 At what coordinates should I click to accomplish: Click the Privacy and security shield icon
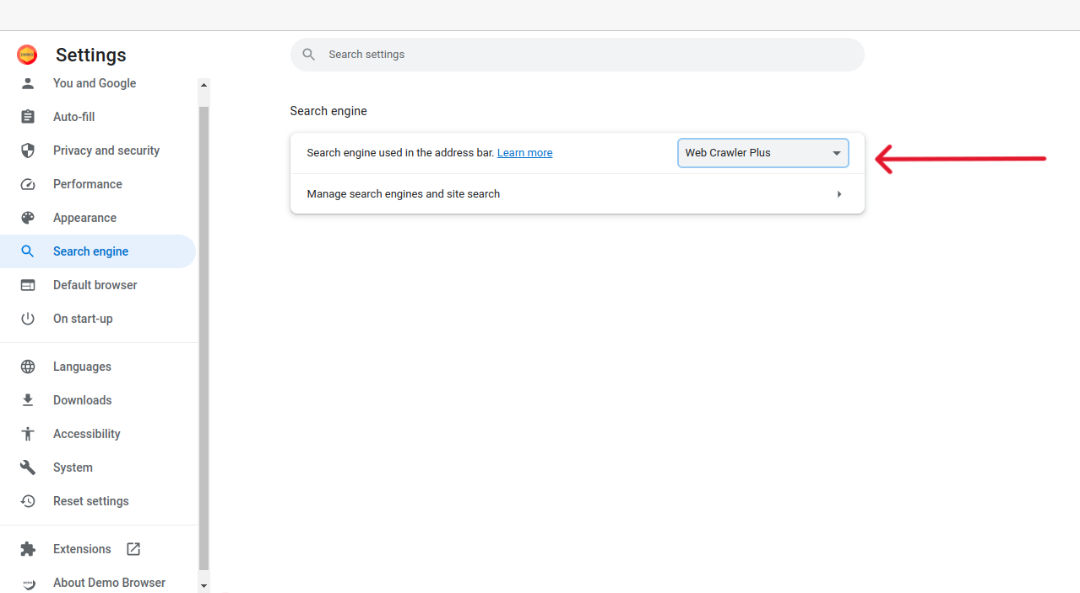coord(28,150)
